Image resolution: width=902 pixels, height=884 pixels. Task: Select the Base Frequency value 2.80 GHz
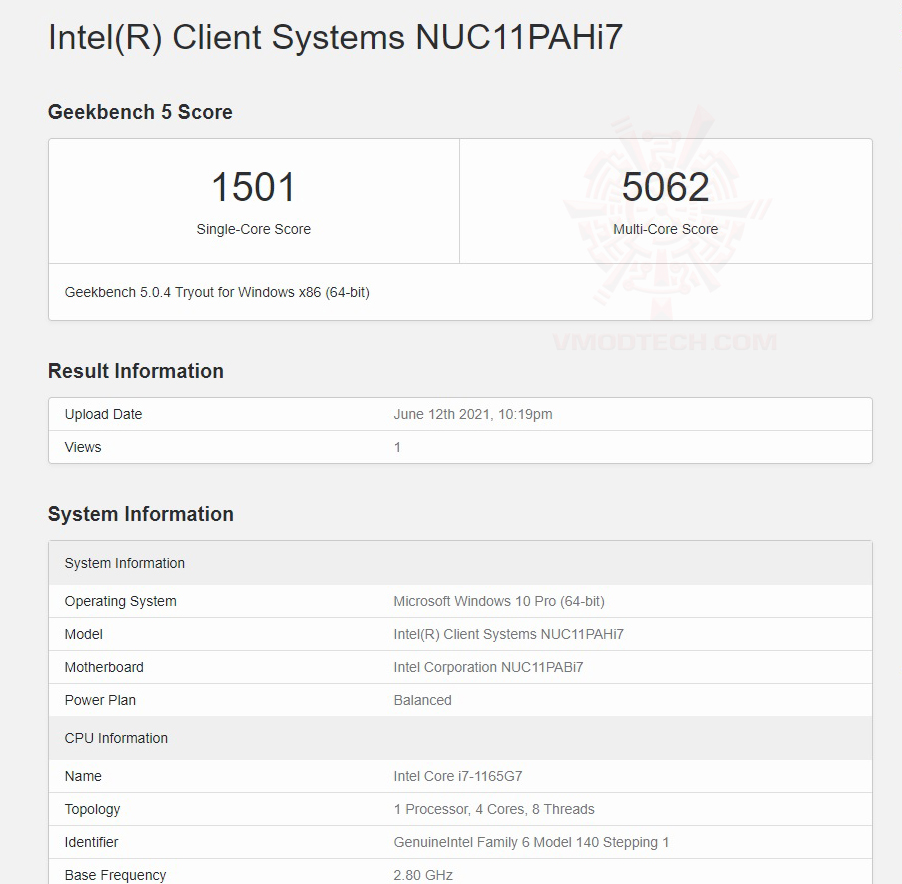click(x=423, y=875)
